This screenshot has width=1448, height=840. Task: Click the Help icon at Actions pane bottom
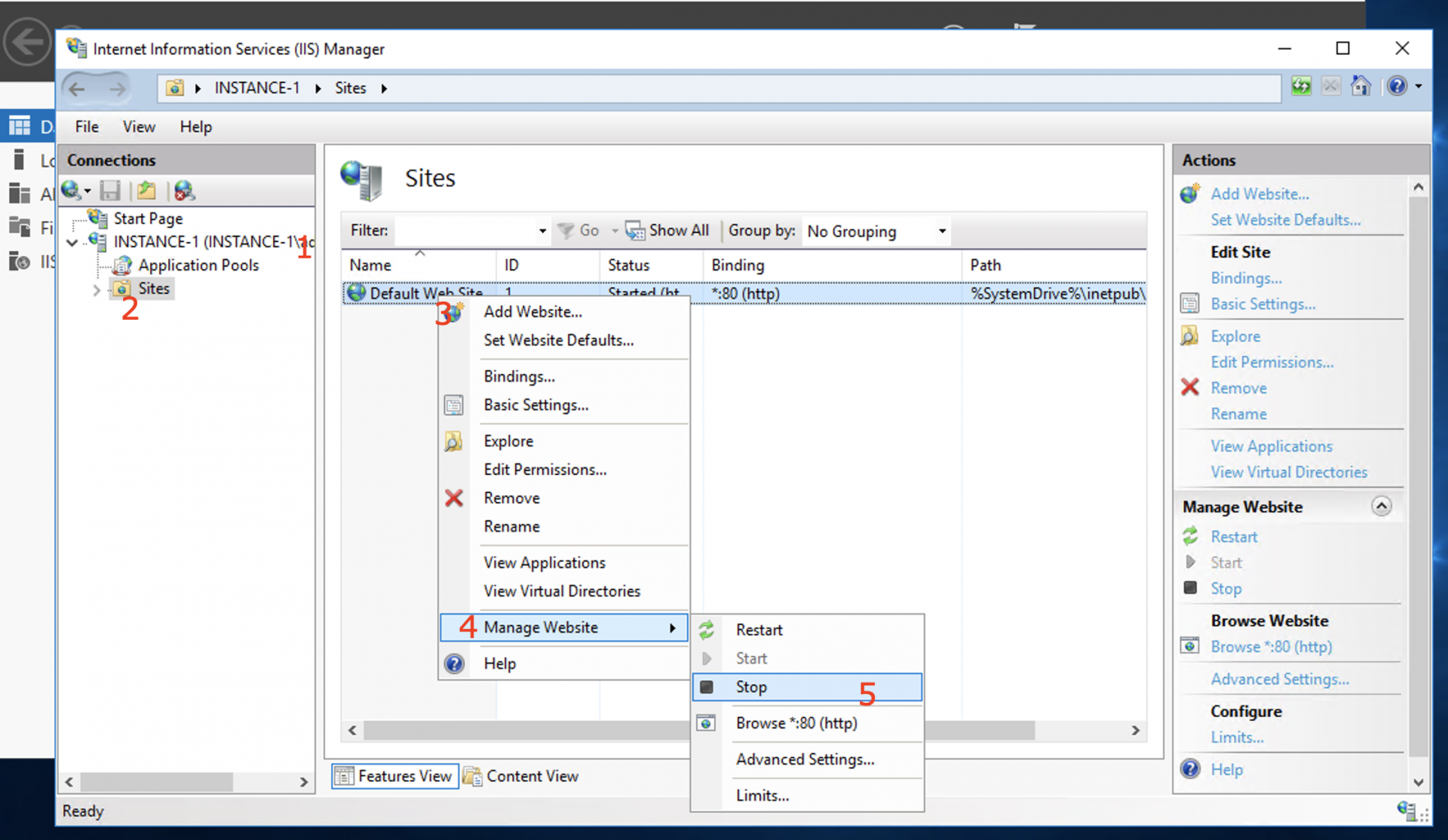click(x=1190, y=769)
